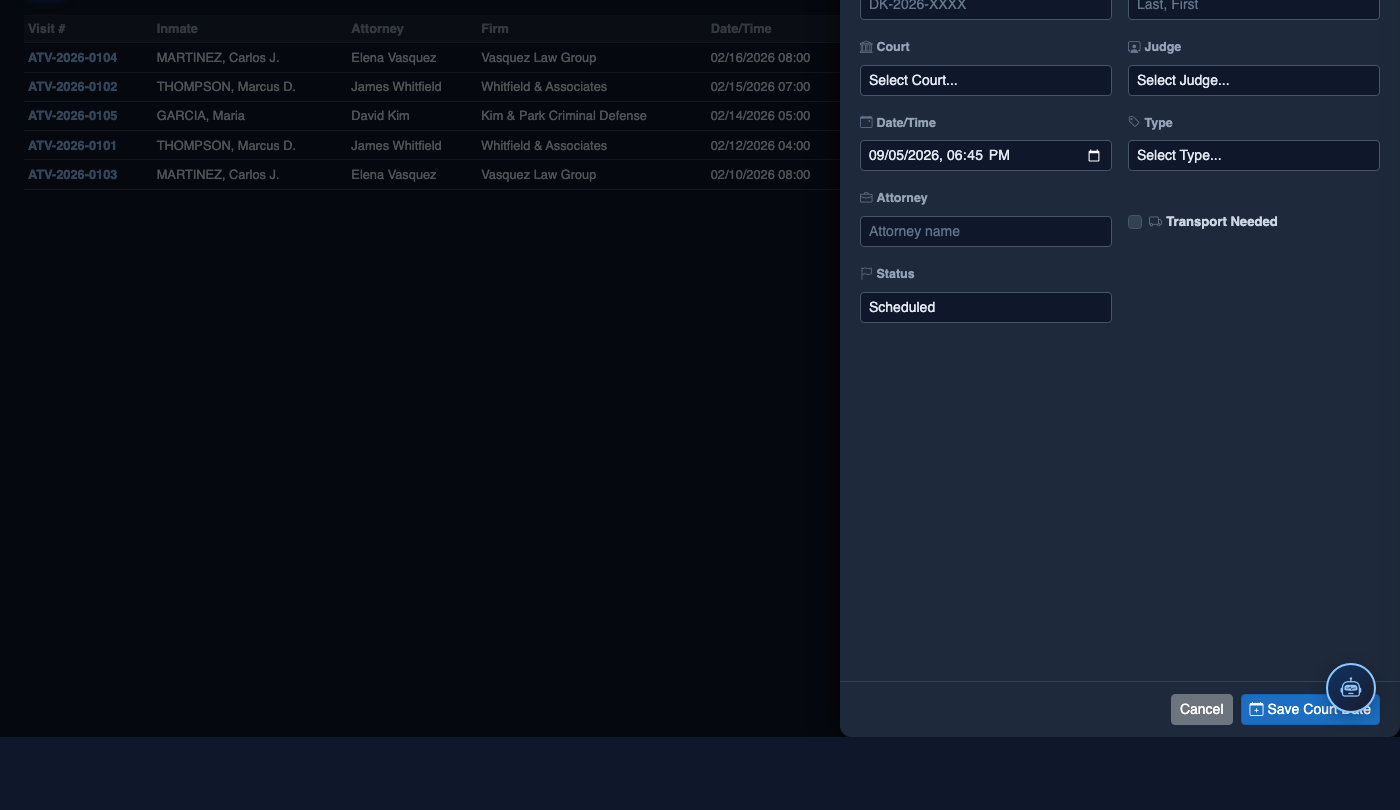
Task: Select MARTINEZ, Carlos J. in row ATV-2026-0103
Action: 218,175
